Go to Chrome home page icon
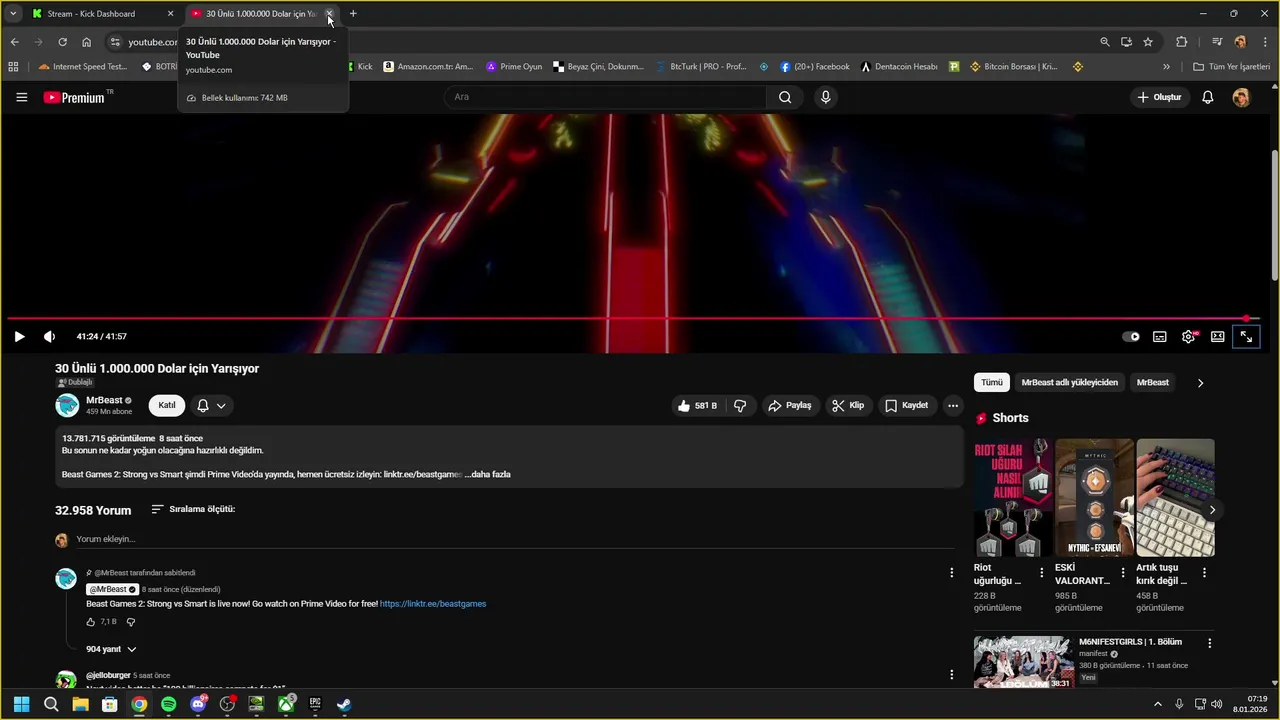Viewport: 1280px width, 720px height. pyautogui.click(x=87, y=42)
